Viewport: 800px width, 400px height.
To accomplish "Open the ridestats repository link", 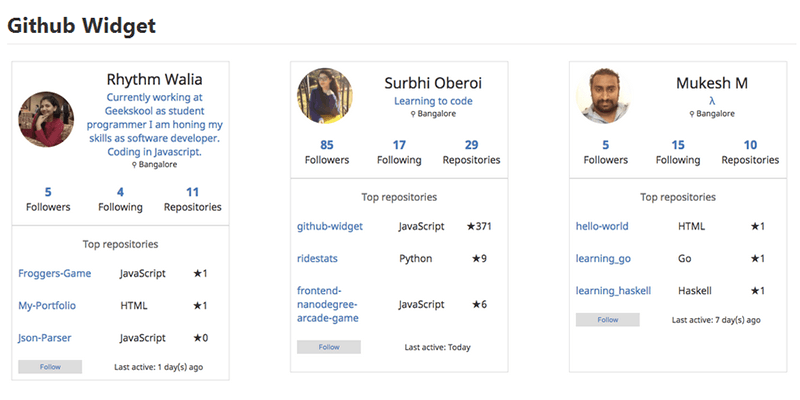I will coord(317,258).
